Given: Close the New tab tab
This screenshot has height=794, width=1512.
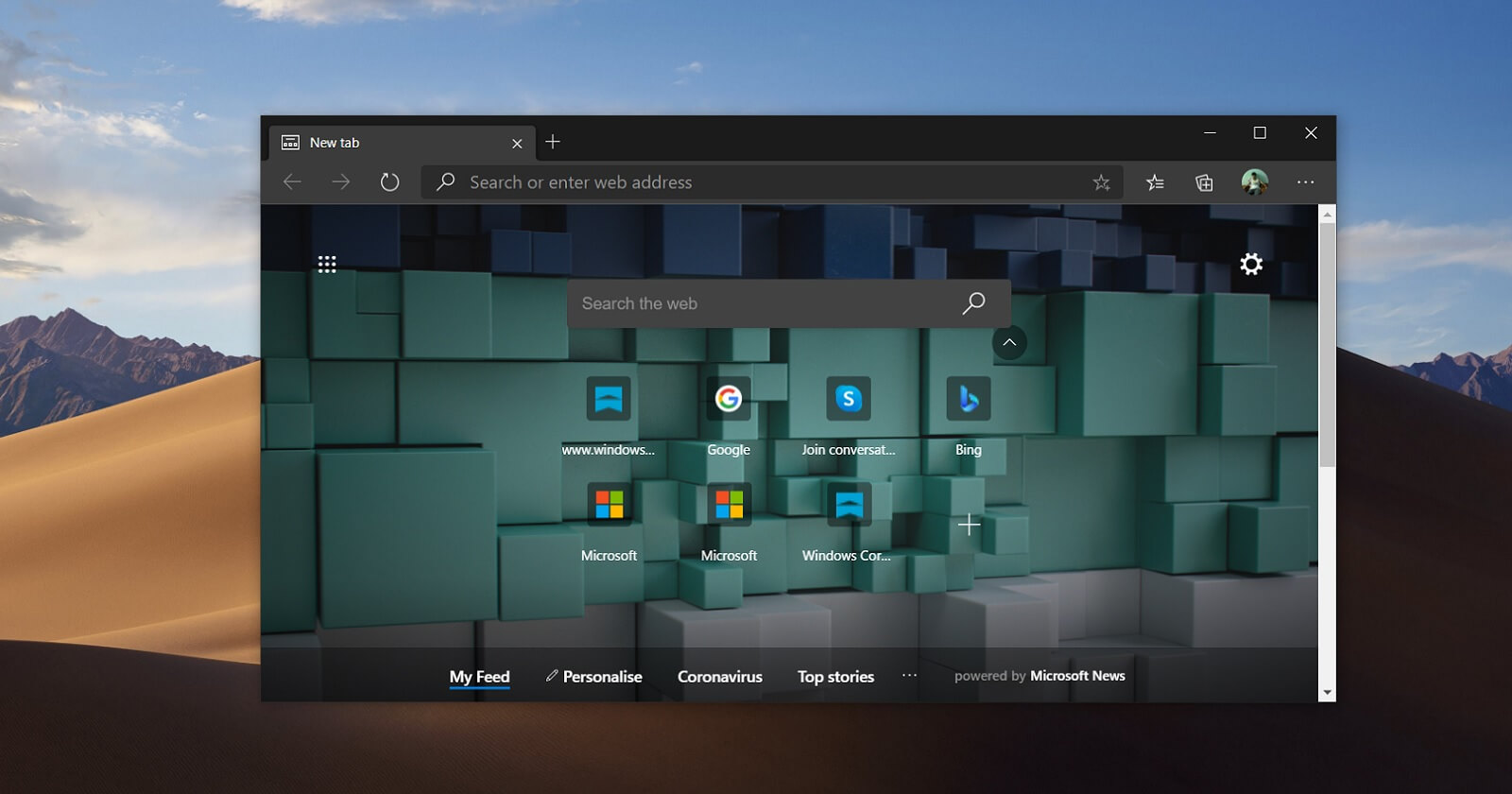Looking at the screenshot, I should (x=517, y=144).
